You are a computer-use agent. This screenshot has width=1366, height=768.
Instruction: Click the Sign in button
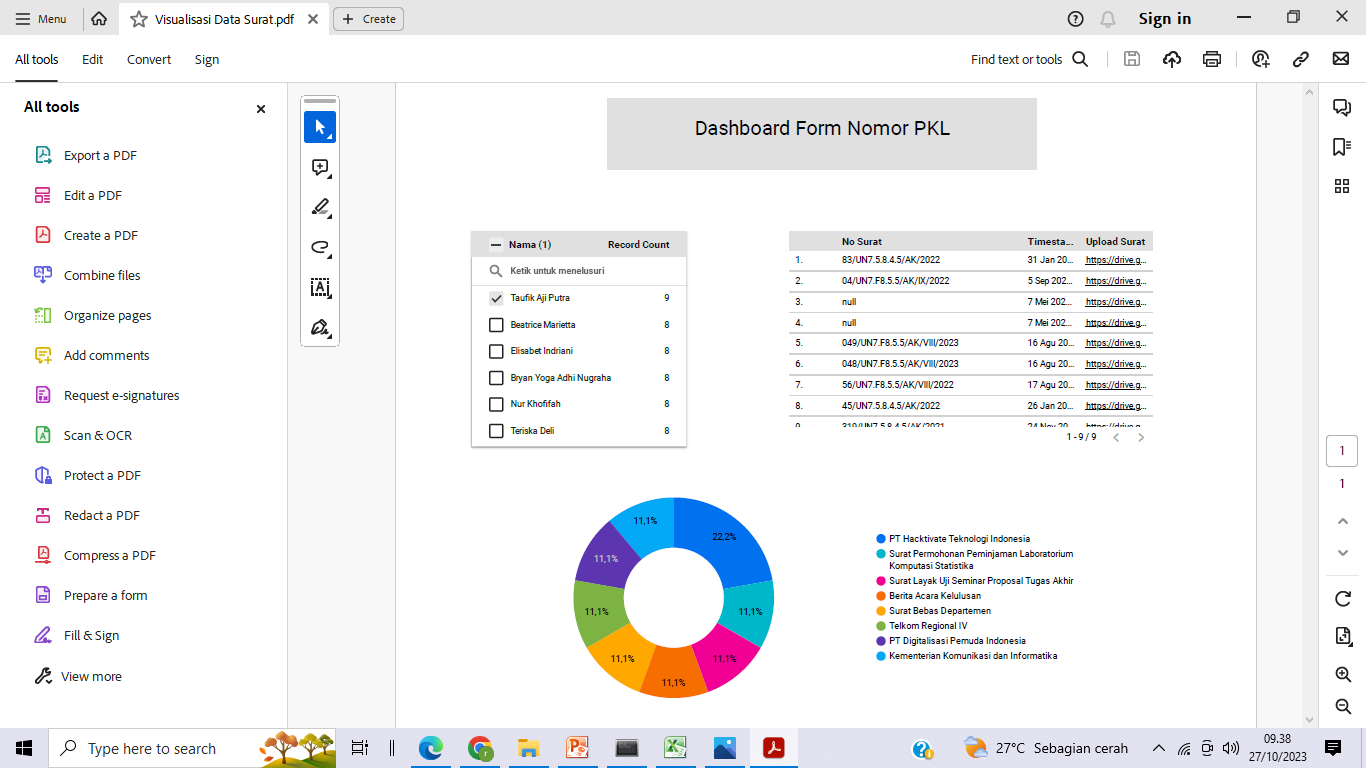coord(1165,19)
